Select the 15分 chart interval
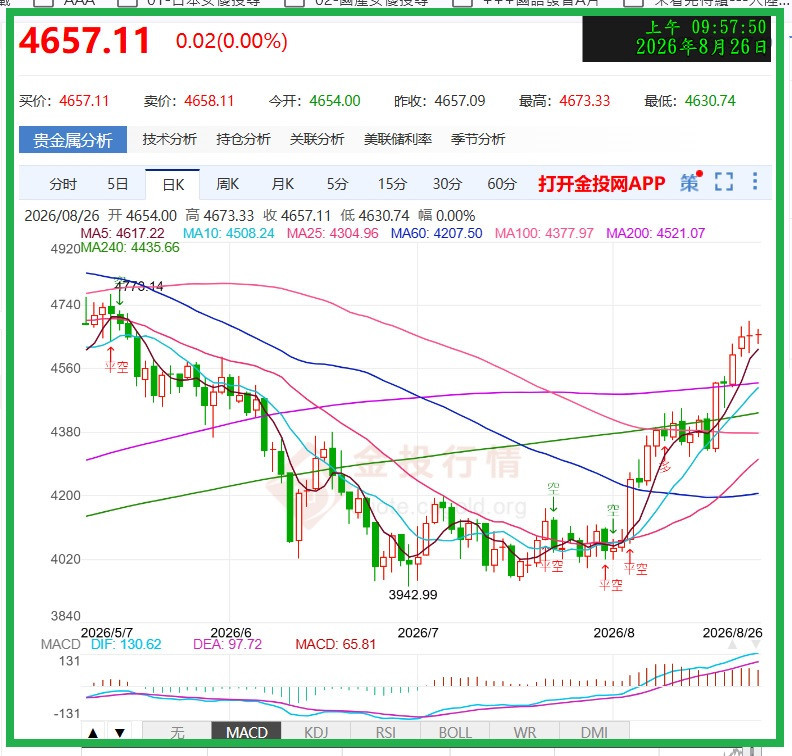792x756 pixels. 392,184
